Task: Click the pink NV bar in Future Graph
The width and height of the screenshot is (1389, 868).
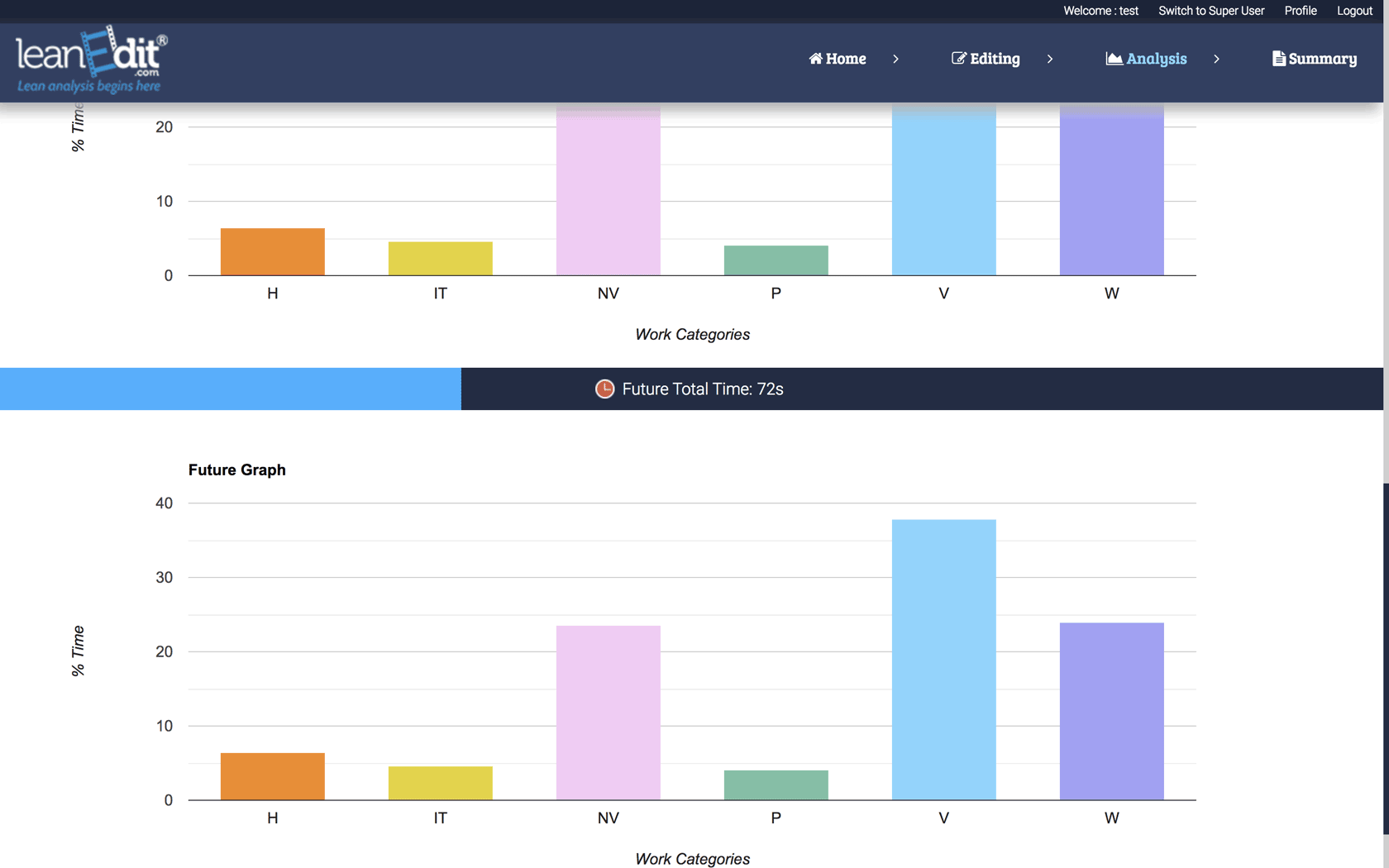Action: click(x=609, y=713)
